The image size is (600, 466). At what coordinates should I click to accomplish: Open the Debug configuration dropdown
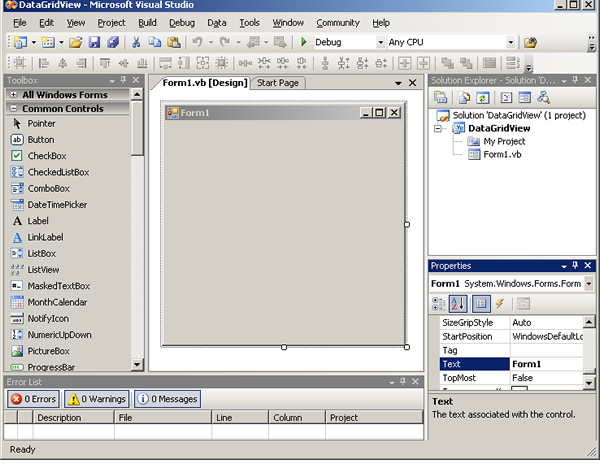click(380, 42)
